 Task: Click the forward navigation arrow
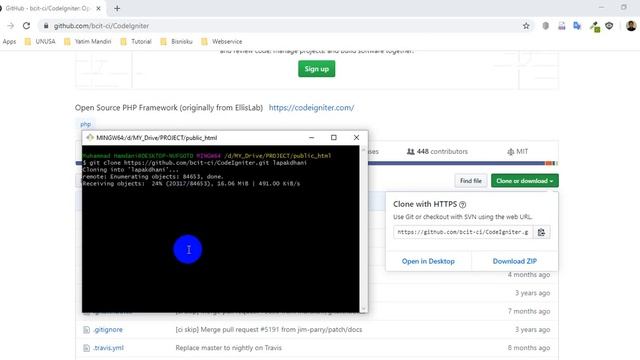[x=11, y=26]
